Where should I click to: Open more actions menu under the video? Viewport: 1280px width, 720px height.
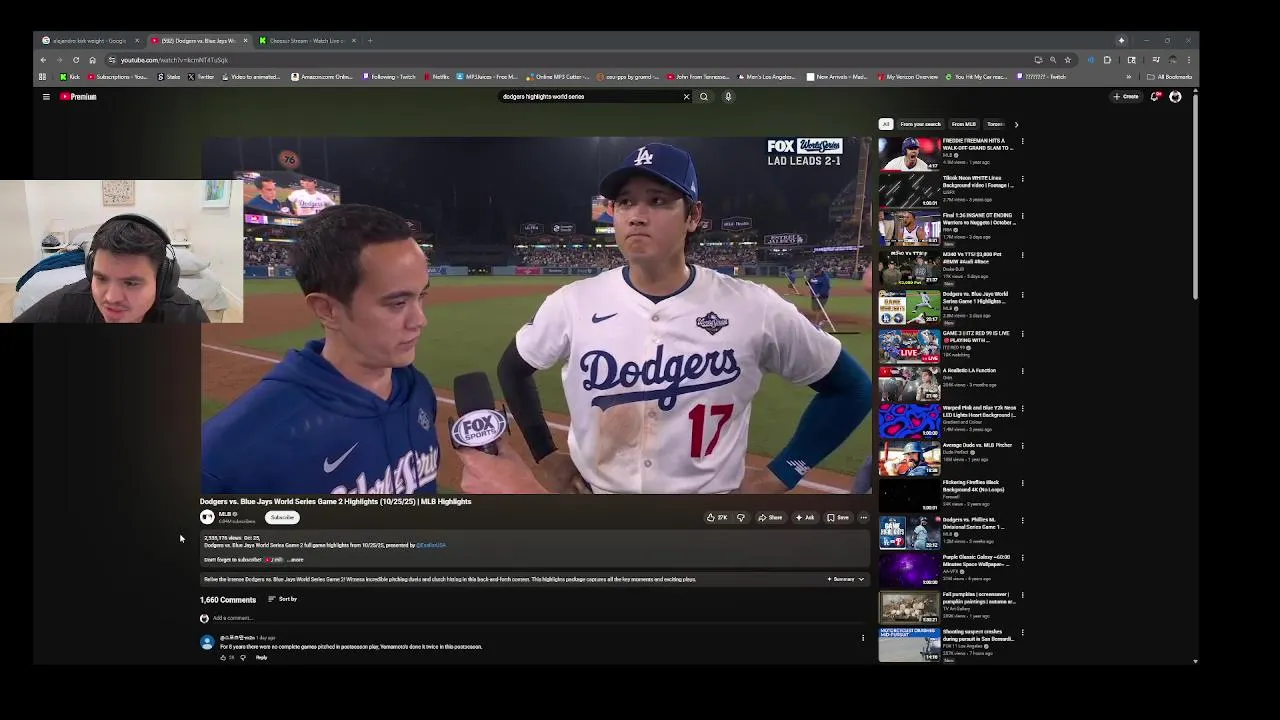864,518
